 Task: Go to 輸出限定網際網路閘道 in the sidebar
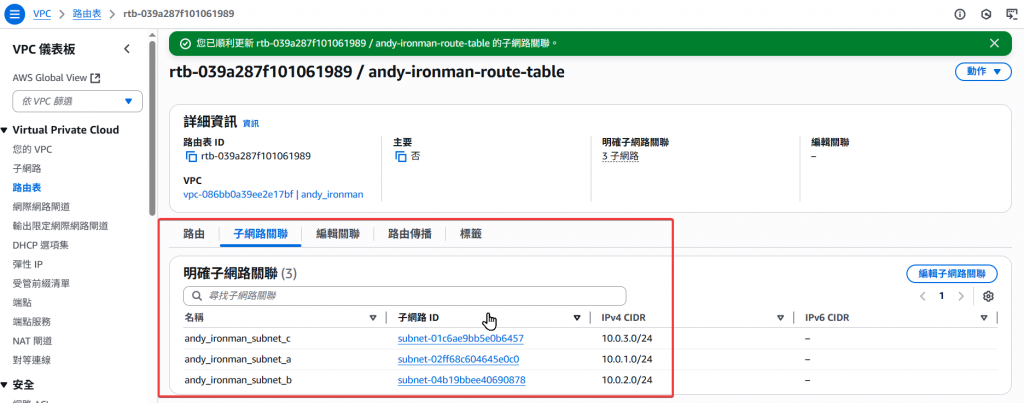[60, 226]
